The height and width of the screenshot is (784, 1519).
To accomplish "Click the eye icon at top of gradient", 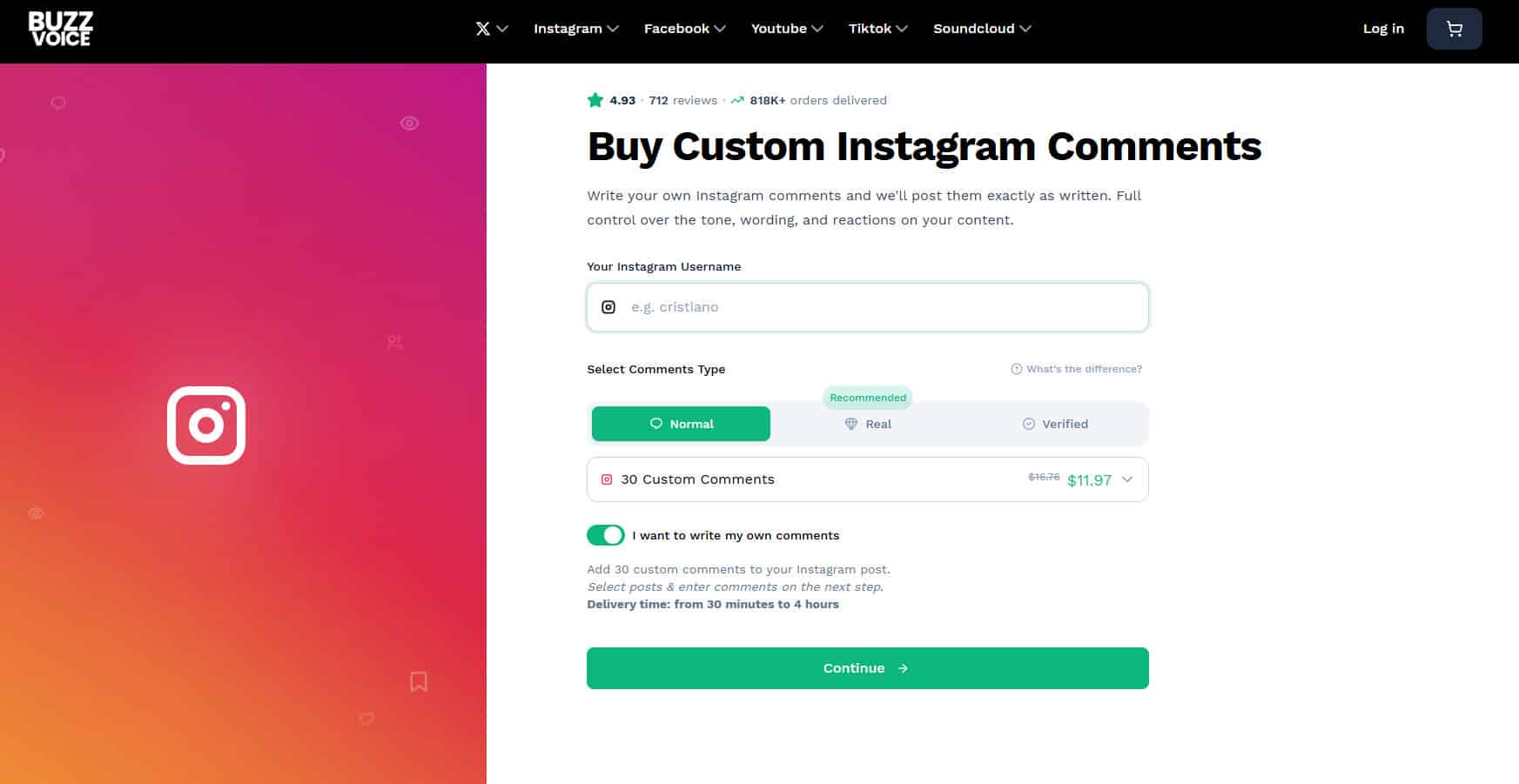I will (x=409, y=124).
